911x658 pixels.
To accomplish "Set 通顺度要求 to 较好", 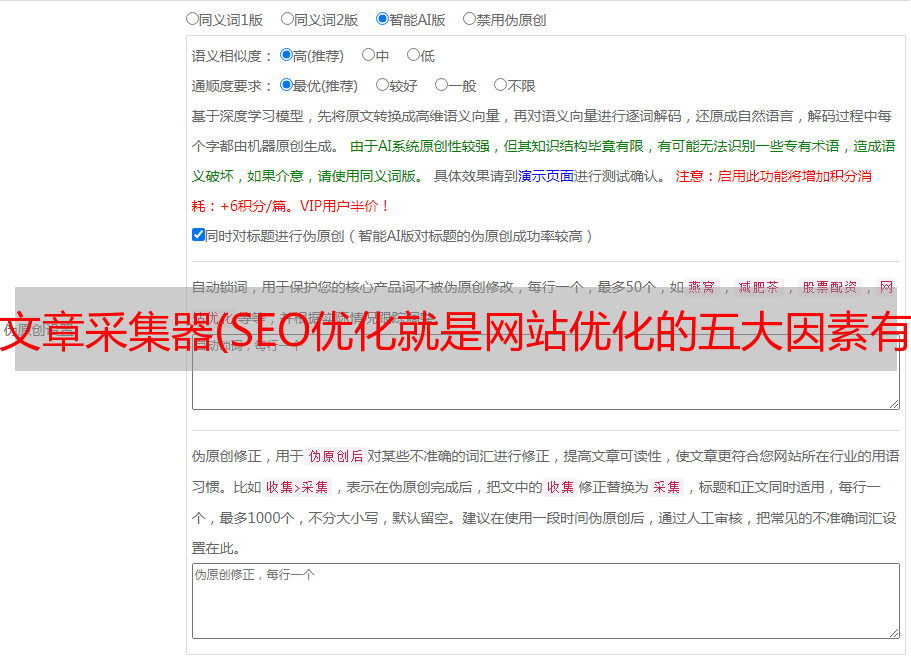I will point(382,85).
